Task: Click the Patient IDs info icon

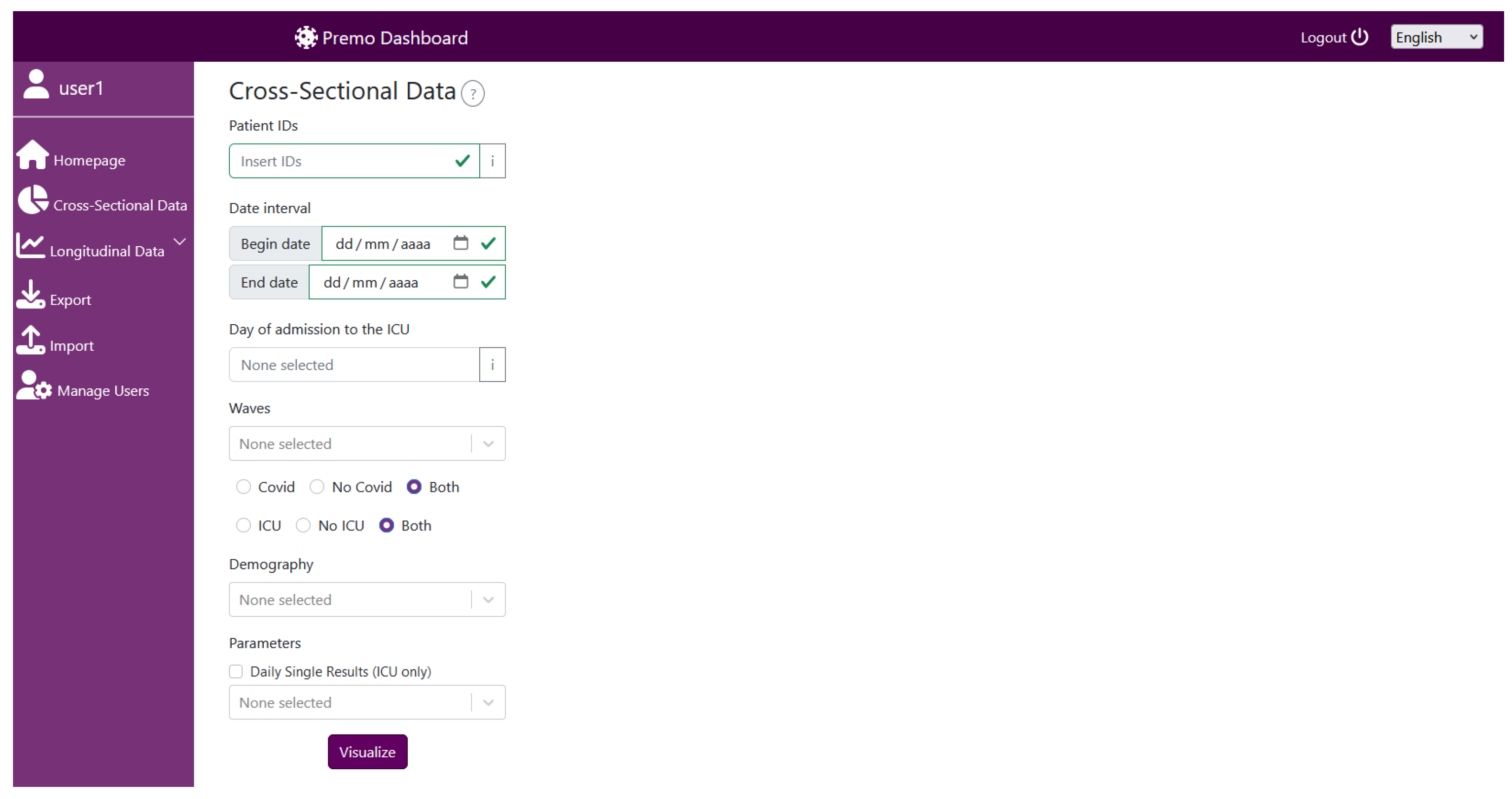Action: pyautogui.click(x=492, y=161)
